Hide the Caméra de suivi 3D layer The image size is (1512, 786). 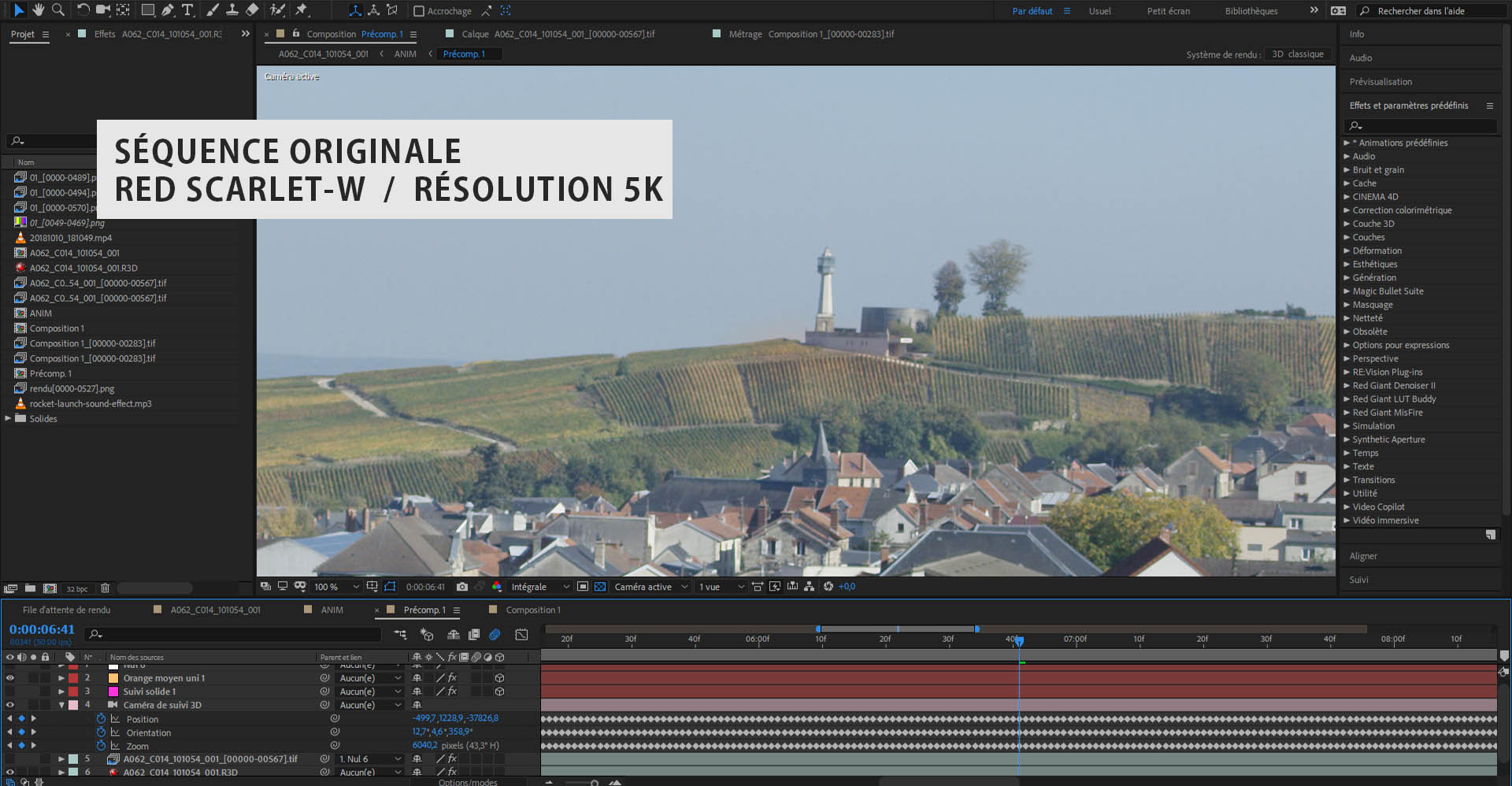click(x=10, y=705)
